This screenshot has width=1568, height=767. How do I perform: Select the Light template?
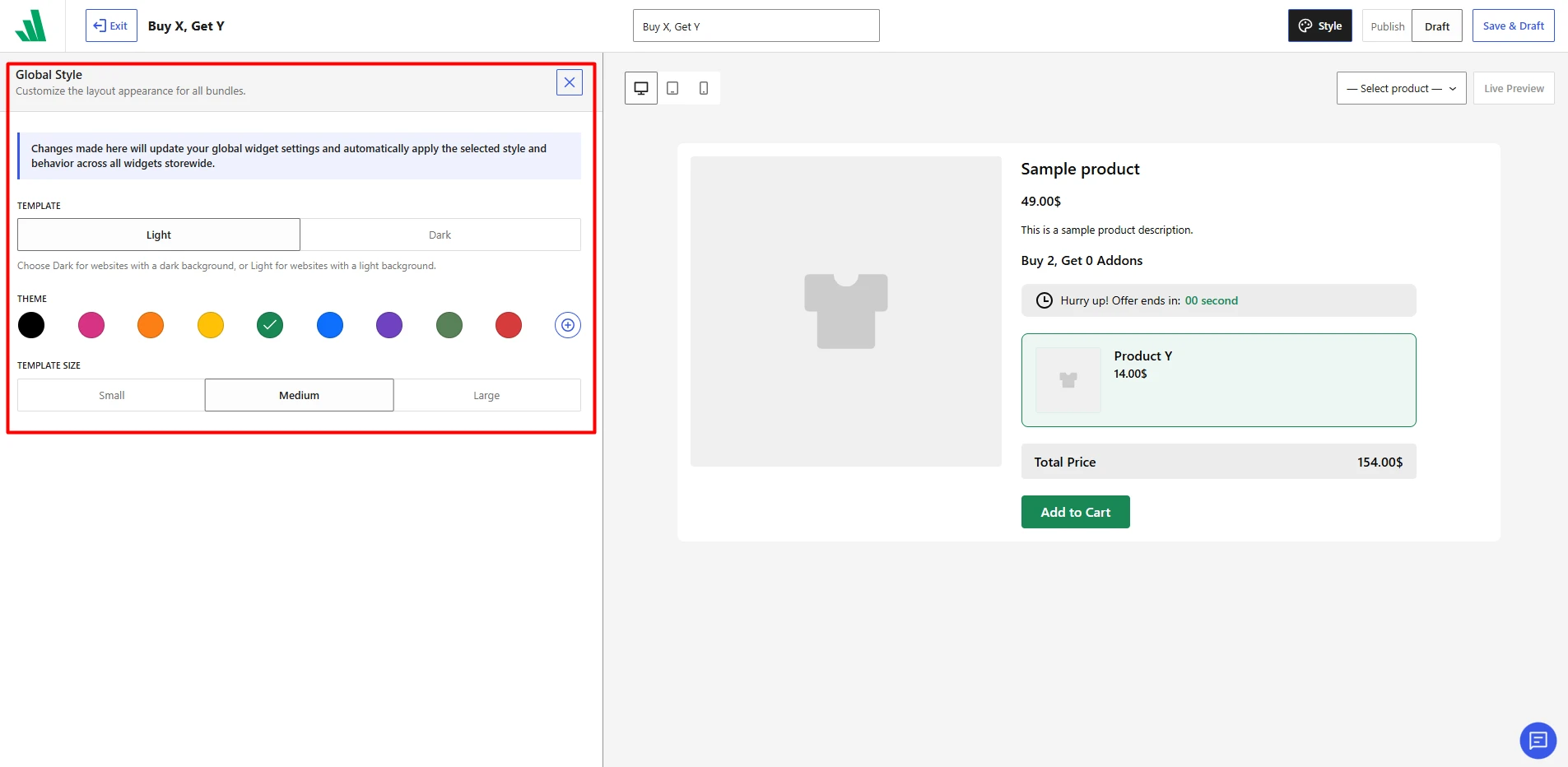coord(159,235)
